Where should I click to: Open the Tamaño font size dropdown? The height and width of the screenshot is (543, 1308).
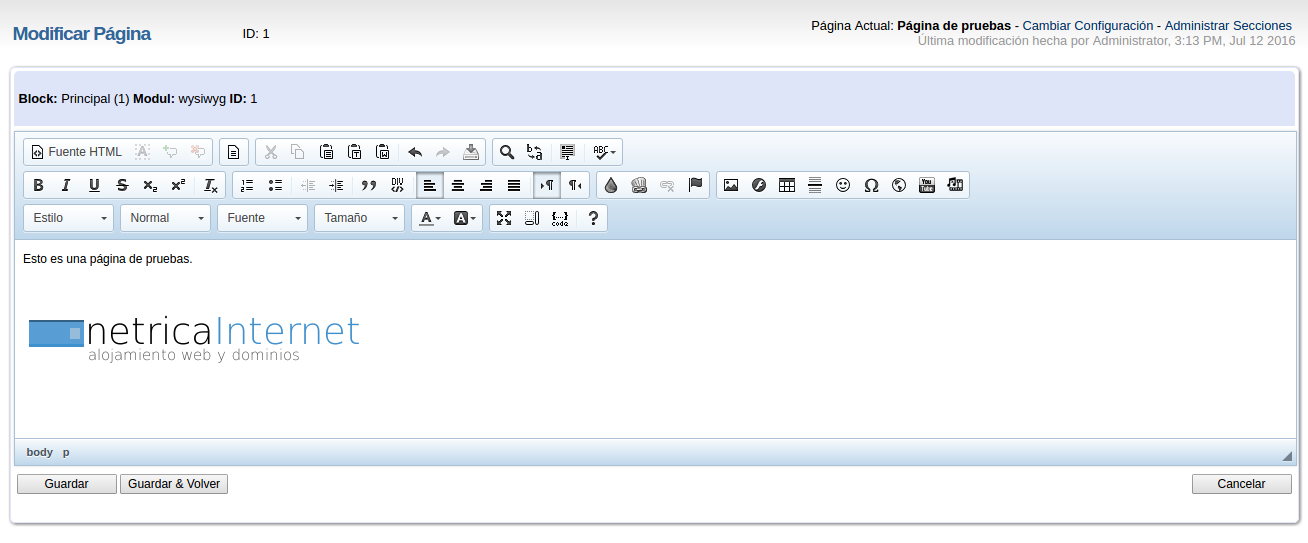[x=359, y=218]
